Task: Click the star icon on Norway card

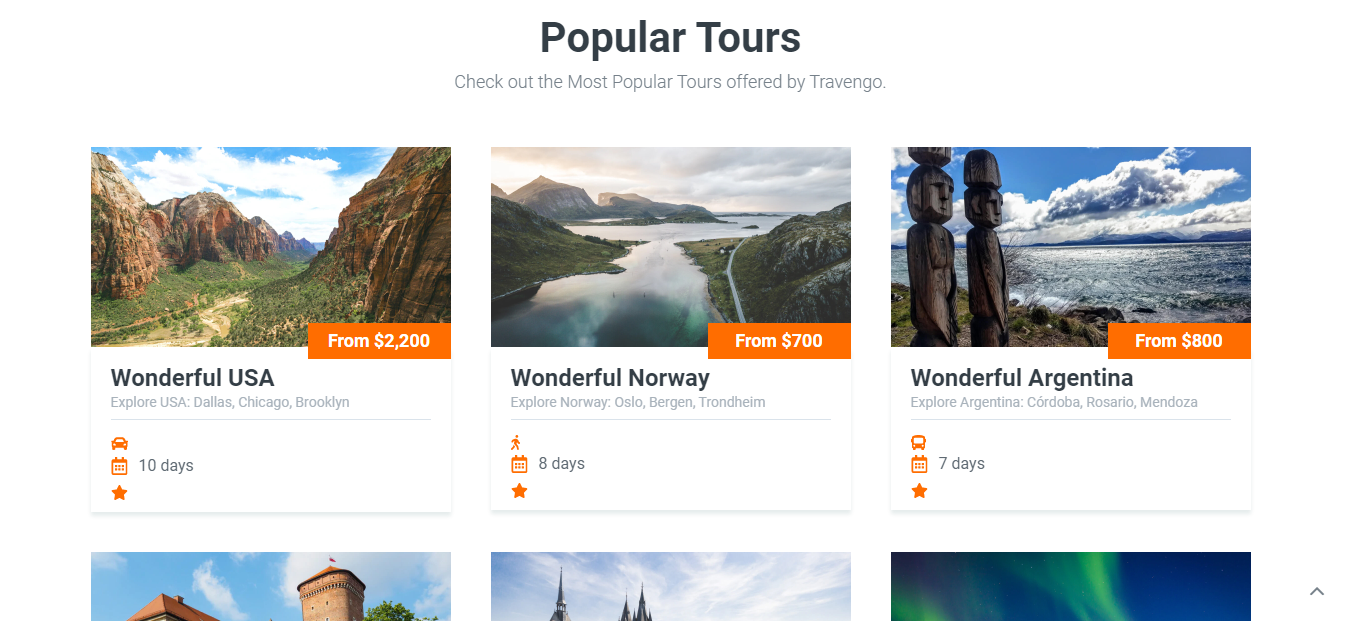Action: (519, 491)
